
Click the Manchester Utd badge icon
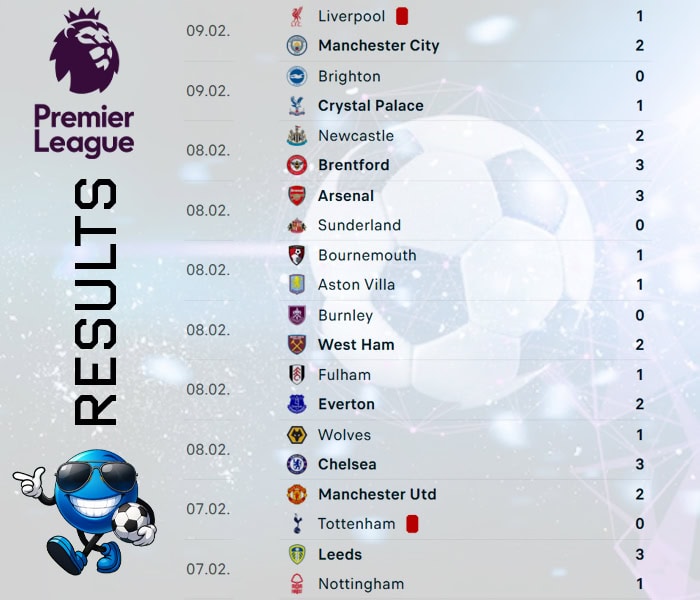click(296, 494)
